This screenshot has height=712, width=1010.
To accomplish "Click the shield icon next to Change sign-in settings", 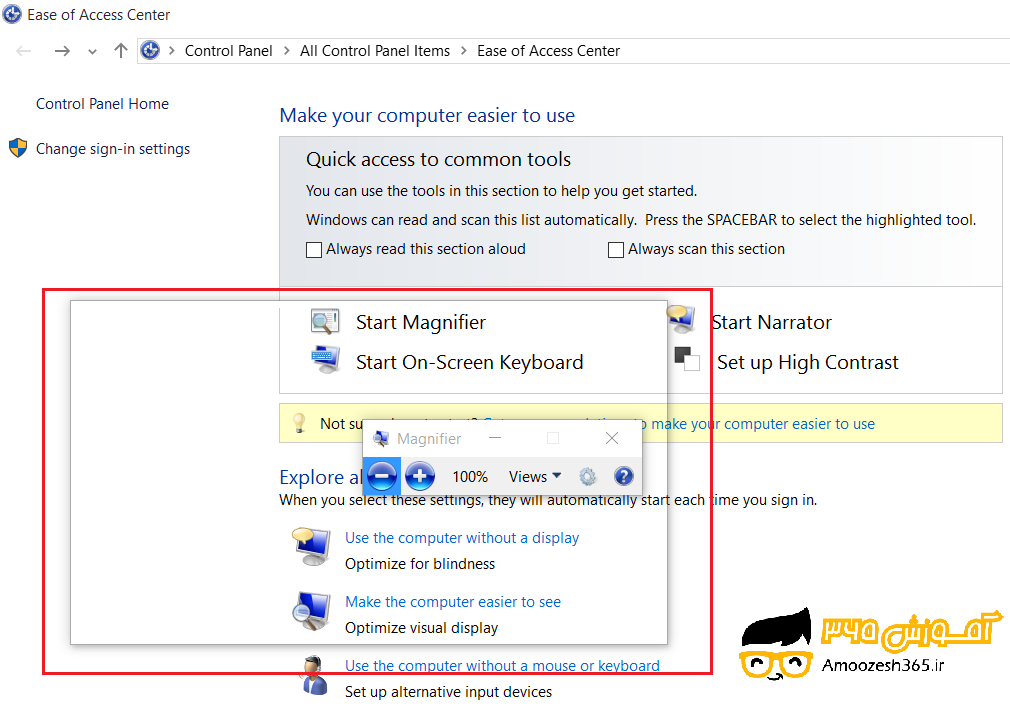I will pos(18,148).
